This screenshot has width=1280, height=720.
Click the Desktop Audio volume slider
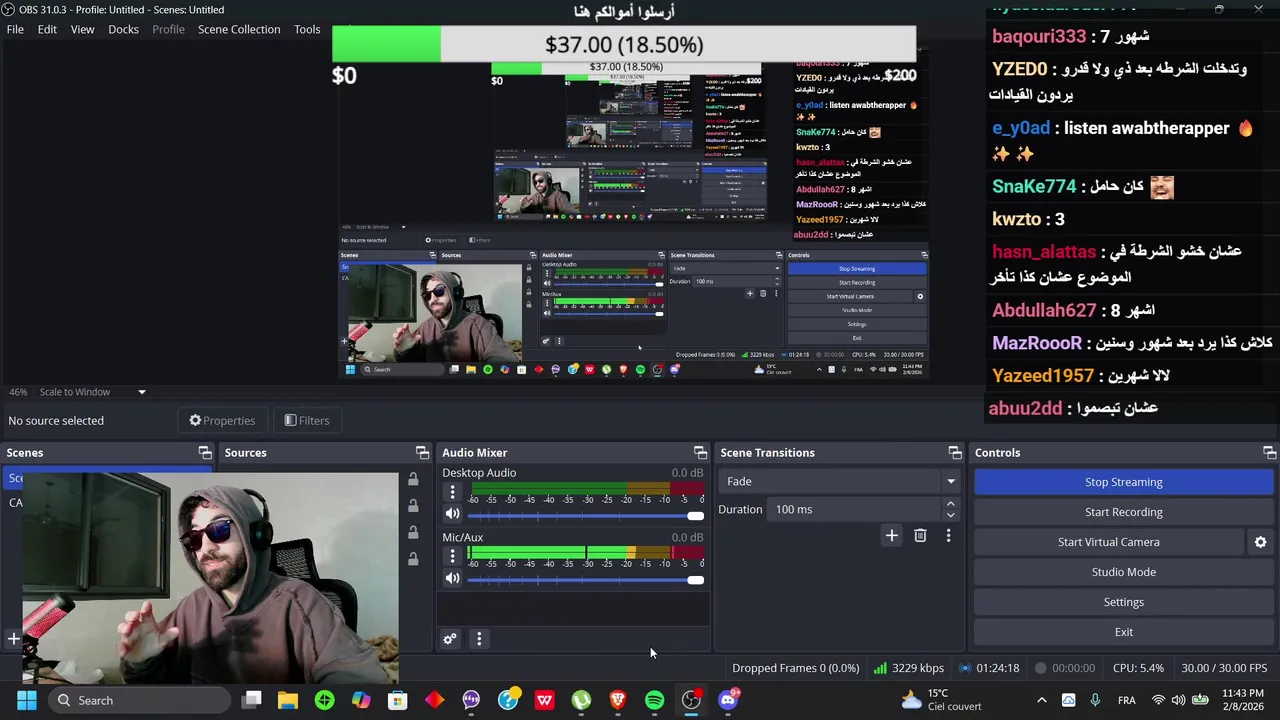tap(585, 515)
